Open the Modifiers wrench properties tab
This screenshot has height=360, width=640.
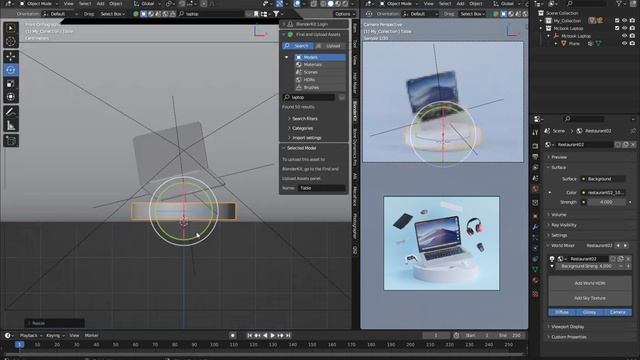(x=535, y=227)
